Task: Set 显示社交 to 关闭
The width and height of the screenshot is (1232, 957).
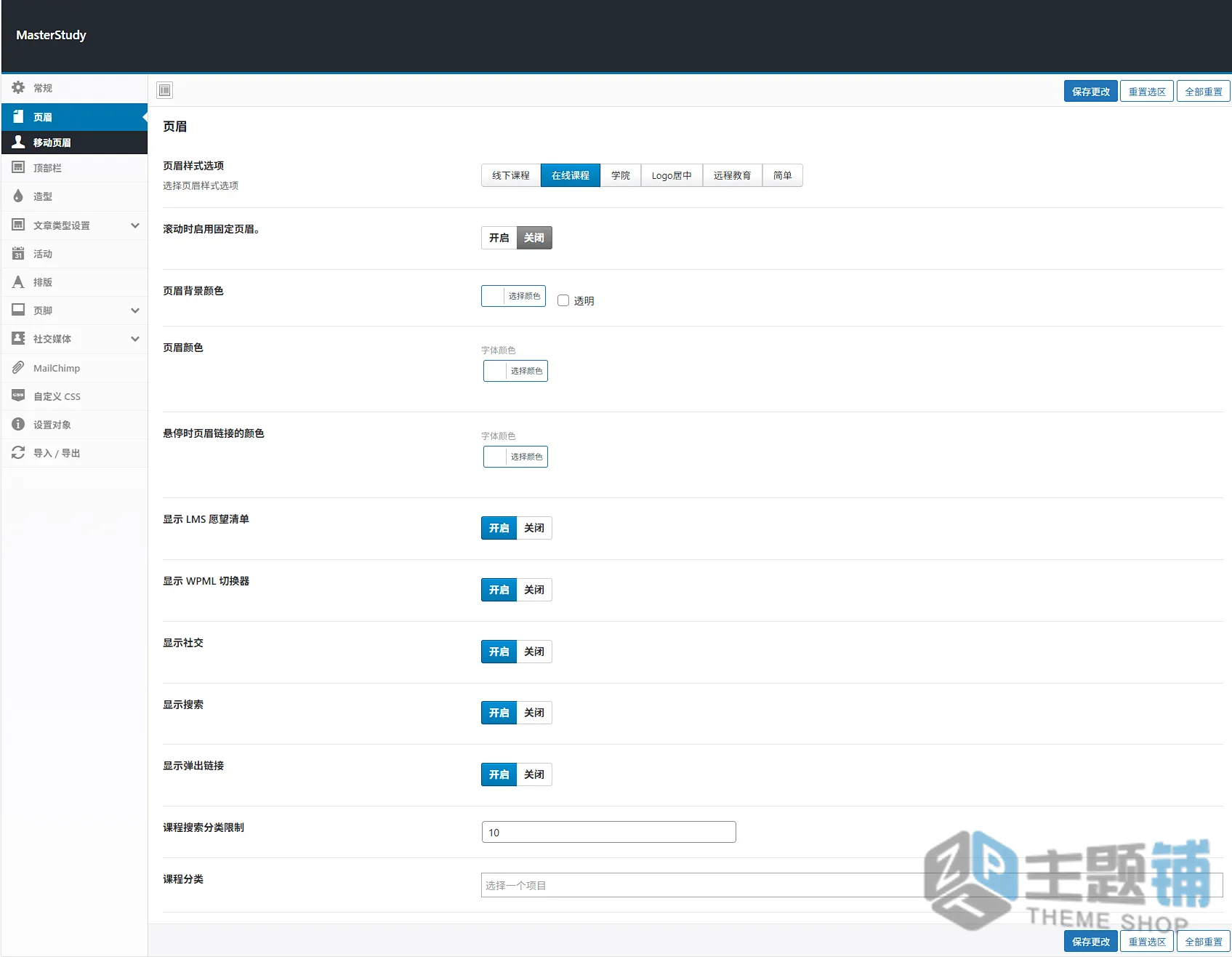Action: tap(534, 652)
